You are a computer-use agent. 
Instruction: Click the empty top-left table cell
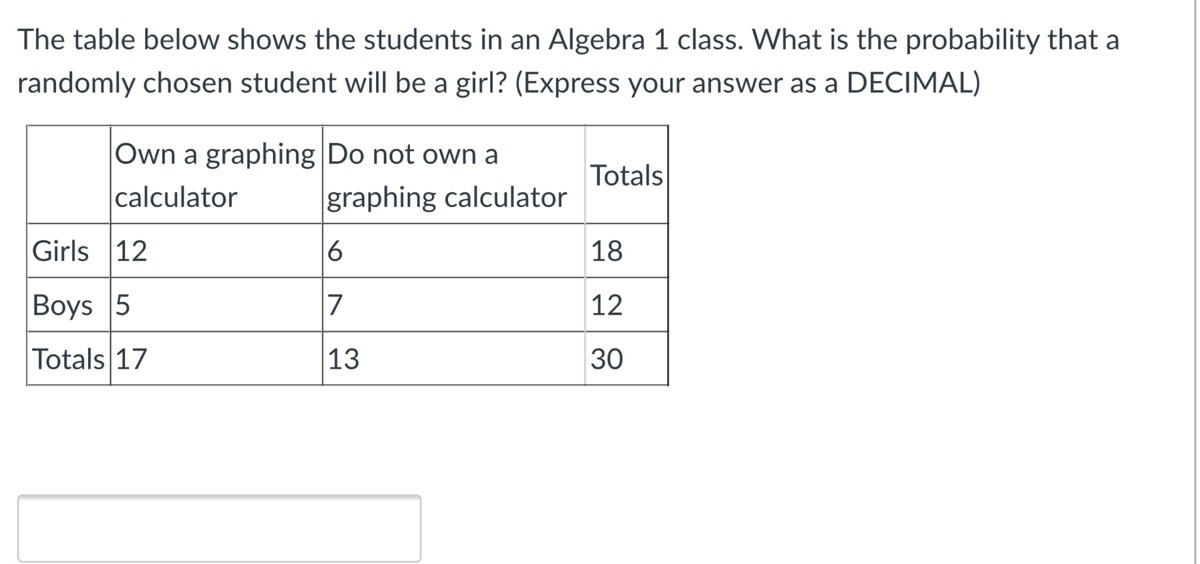[x=69, y=175]
